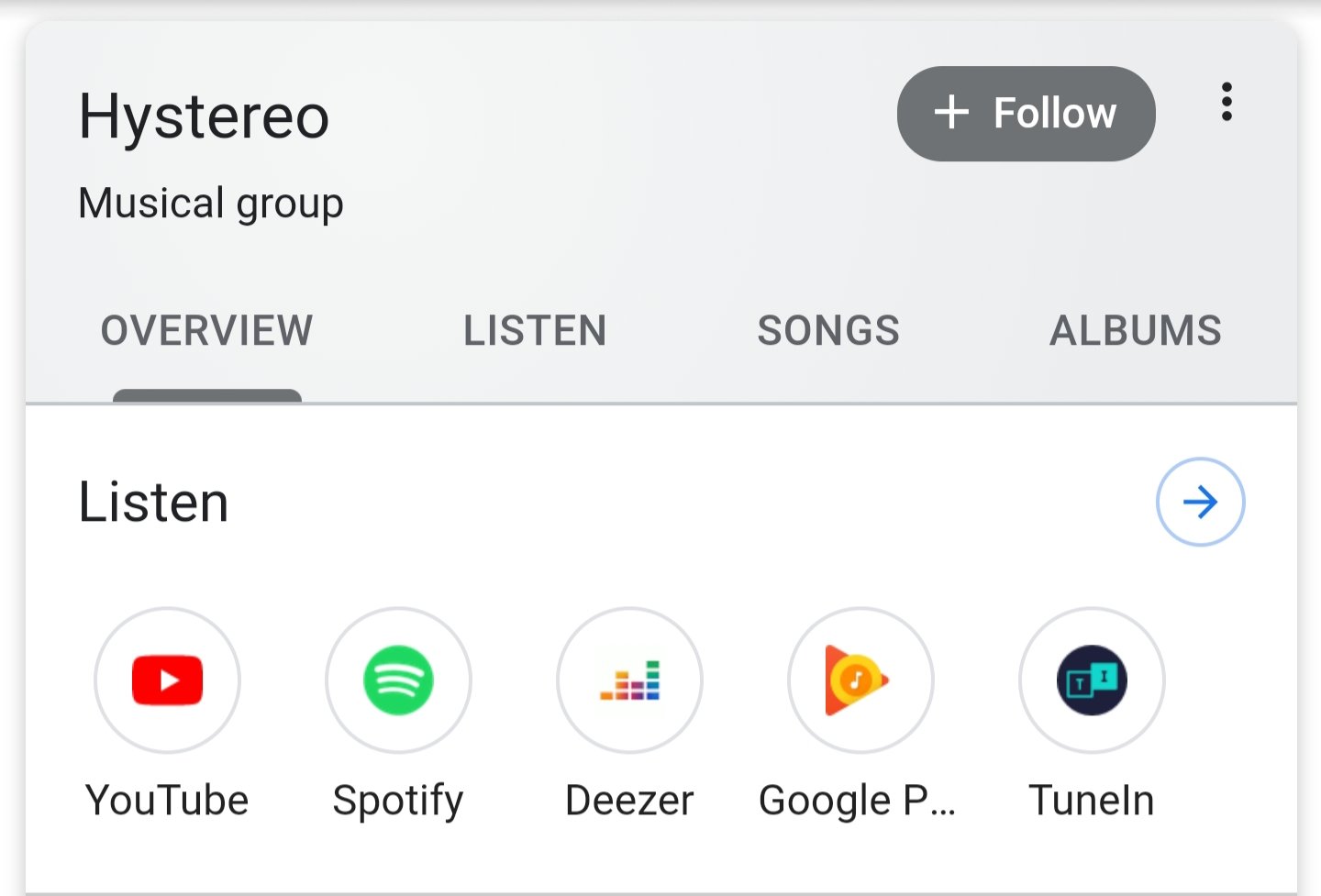Viewport: 1321px width, 896px height.
Task: Switch to the LISTEN tab
Action: tap(535, 331)
